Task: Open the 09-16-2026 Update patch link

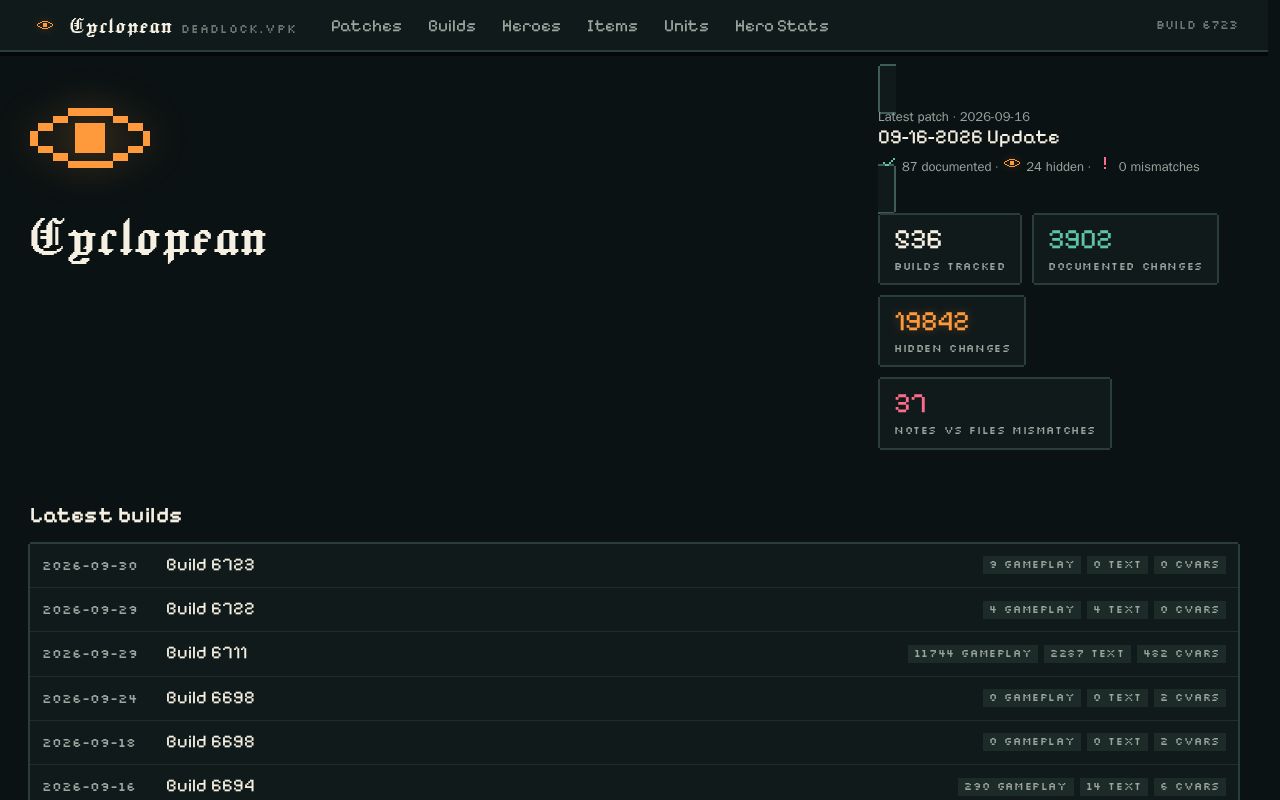Action: (x=968, y=137)
